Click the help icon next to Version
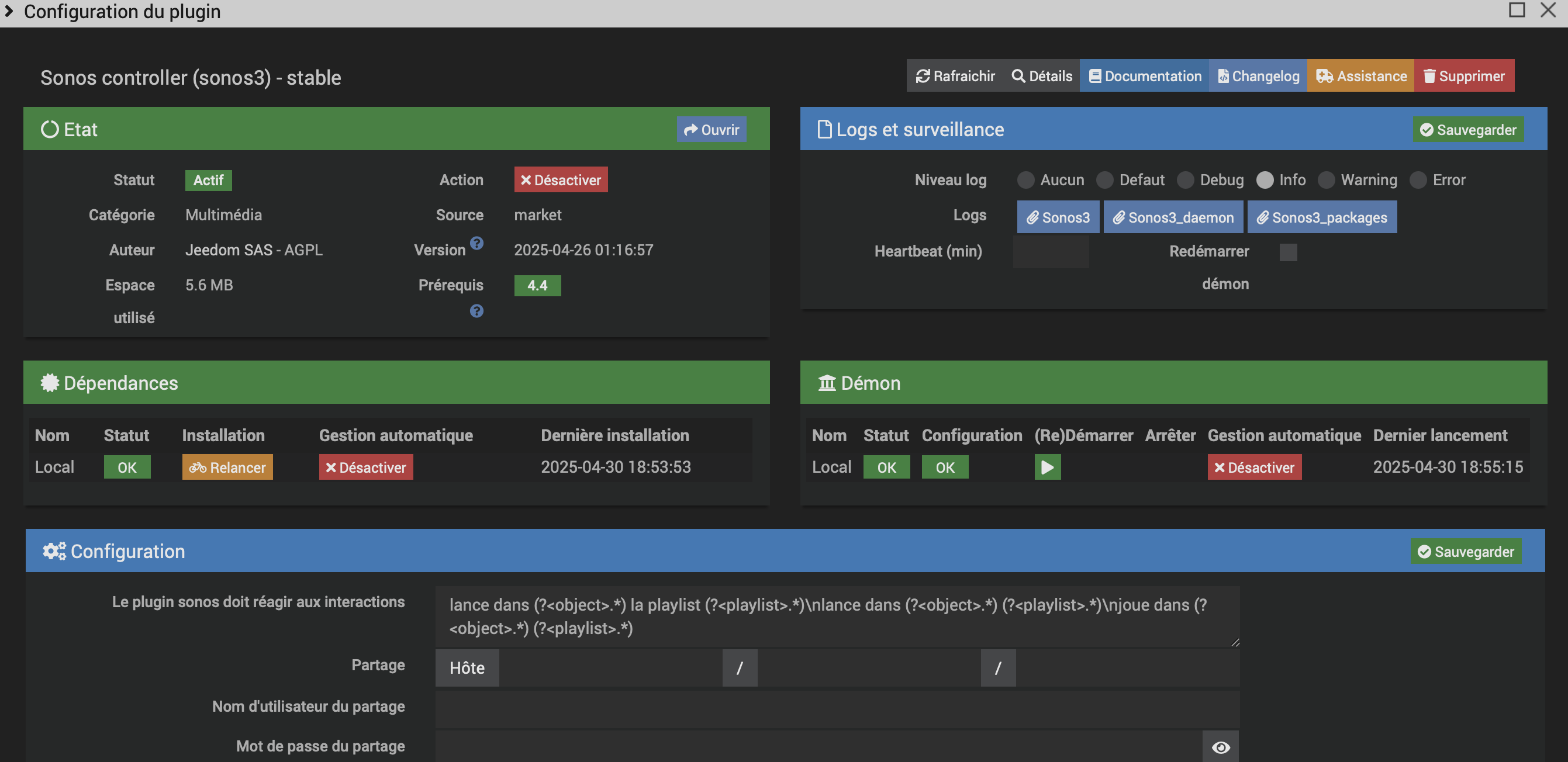 [x=476, y=243]
